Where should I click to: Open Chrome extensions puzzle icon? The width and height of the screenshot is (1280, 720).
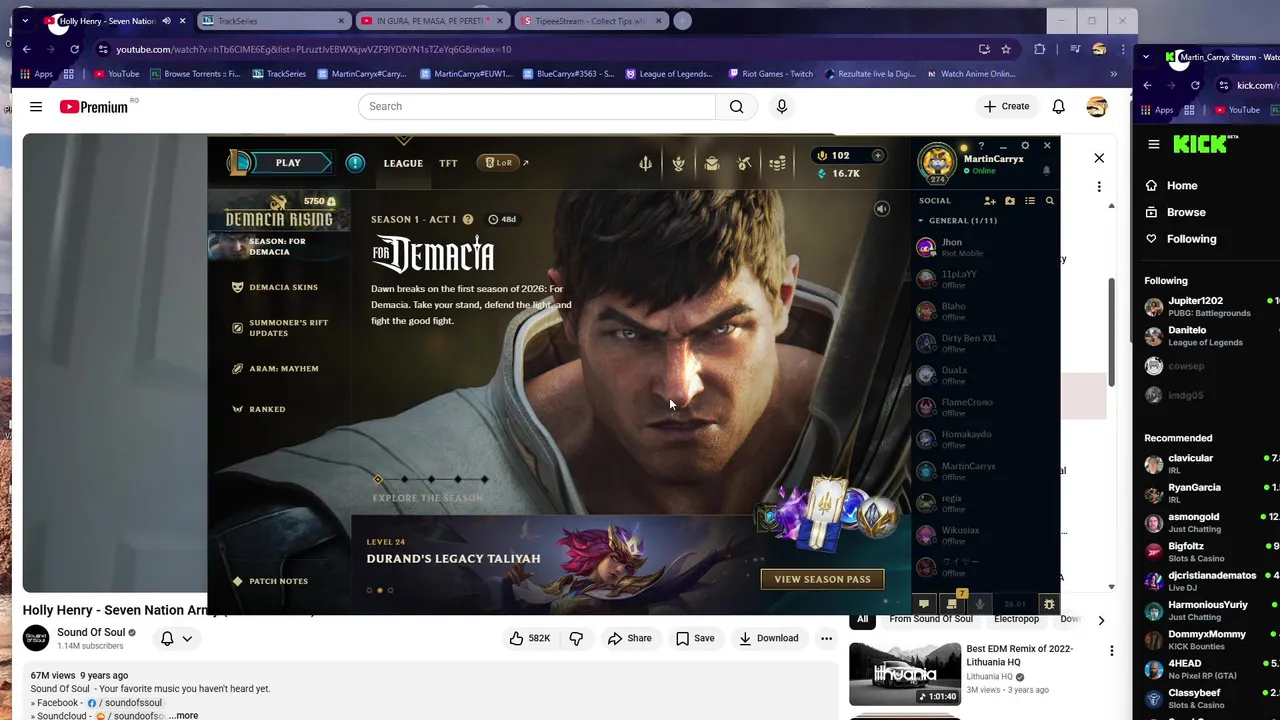(1040, 49)
